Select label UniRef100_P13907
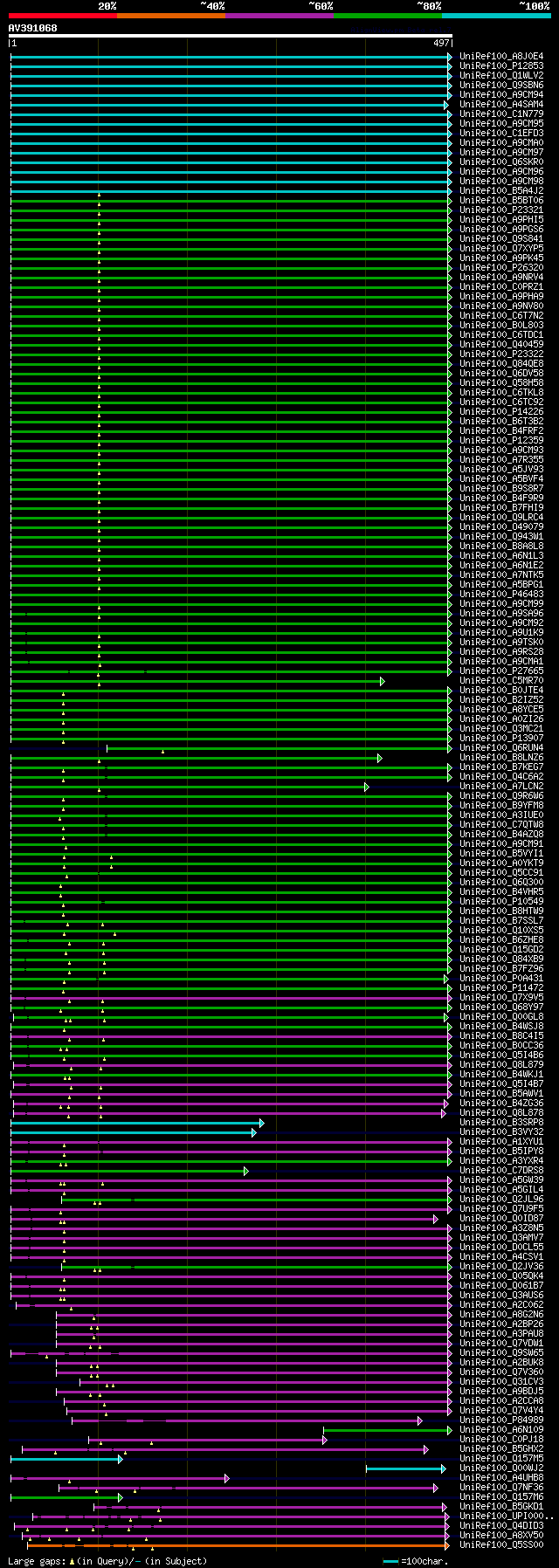 click(501, 739)
